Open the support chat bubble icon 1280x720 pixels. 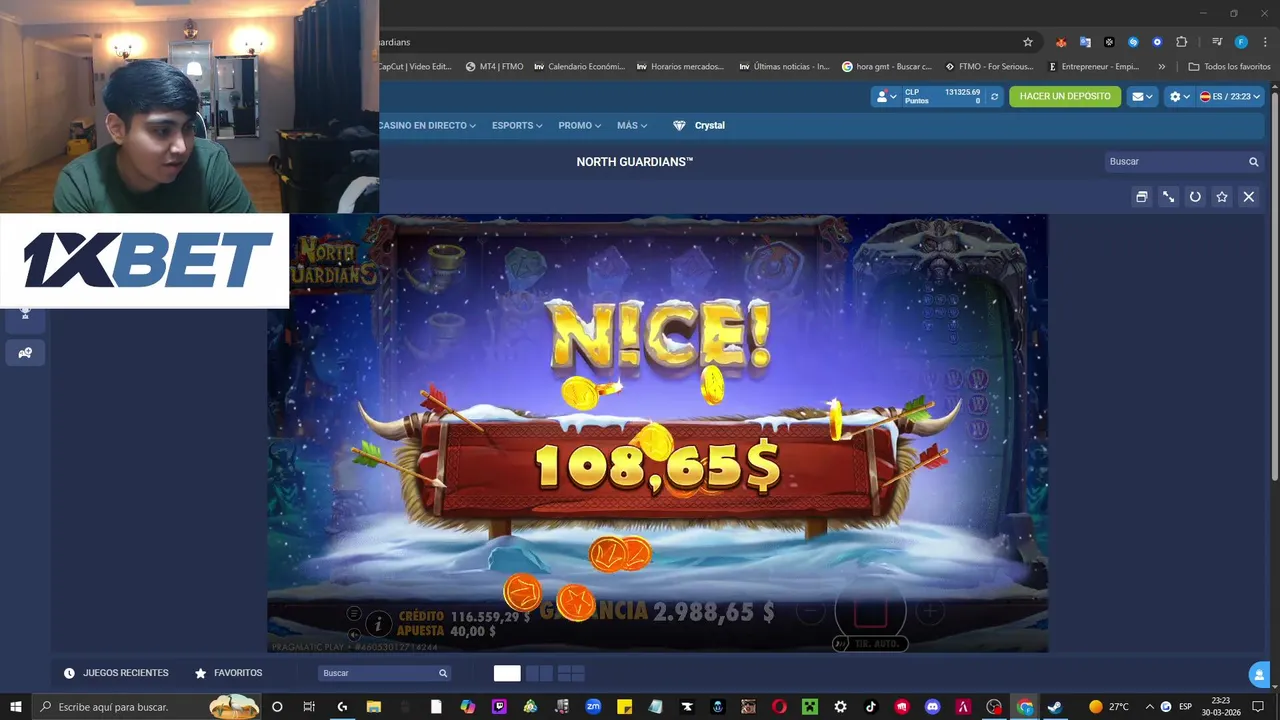click(1259, 676)
